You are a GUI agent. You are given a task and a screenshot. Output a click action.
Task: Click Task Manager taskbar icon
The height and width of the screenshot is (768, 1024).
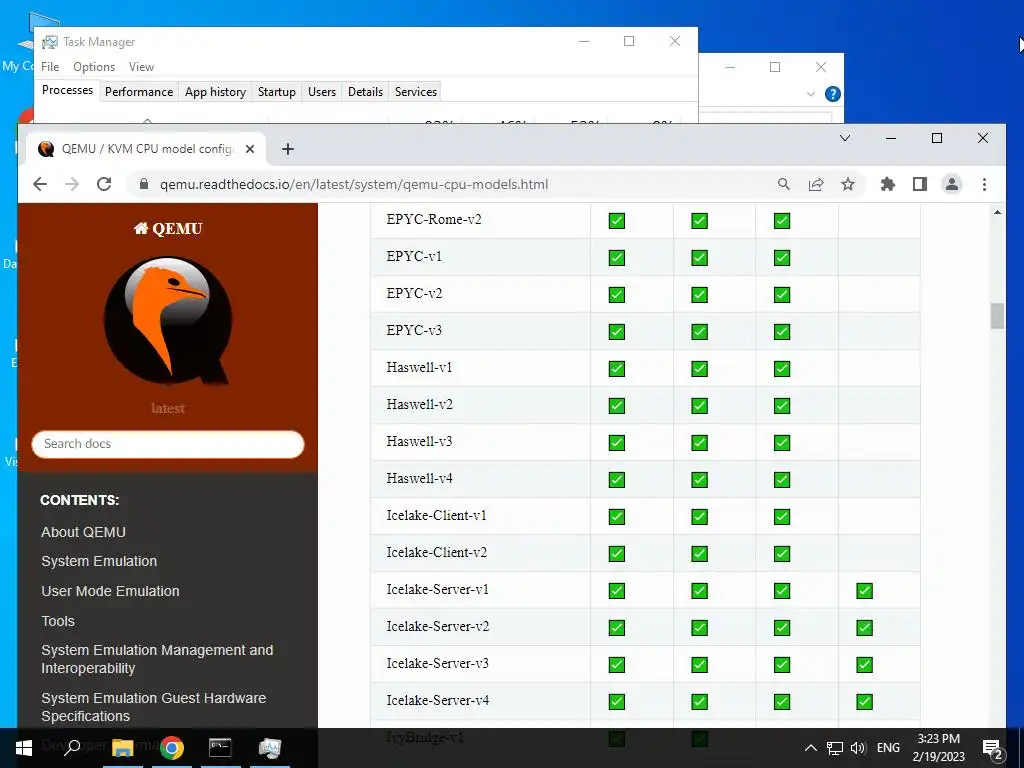pyautogui.click(x=269, y=748)
